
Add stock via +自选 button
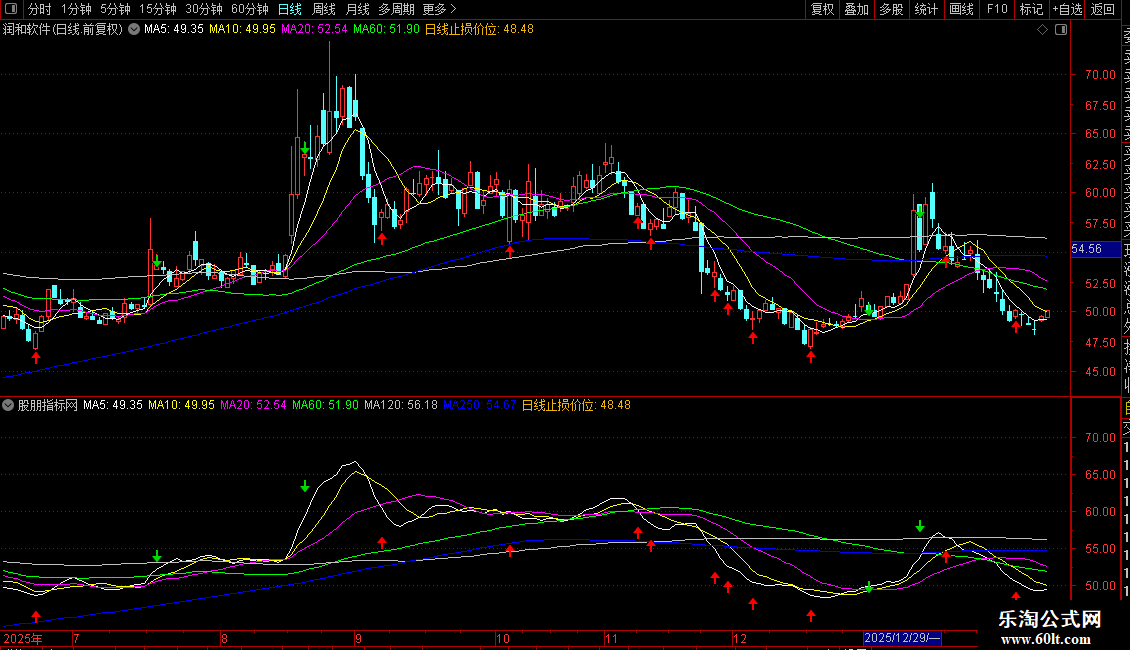(x=1066, y=9)
